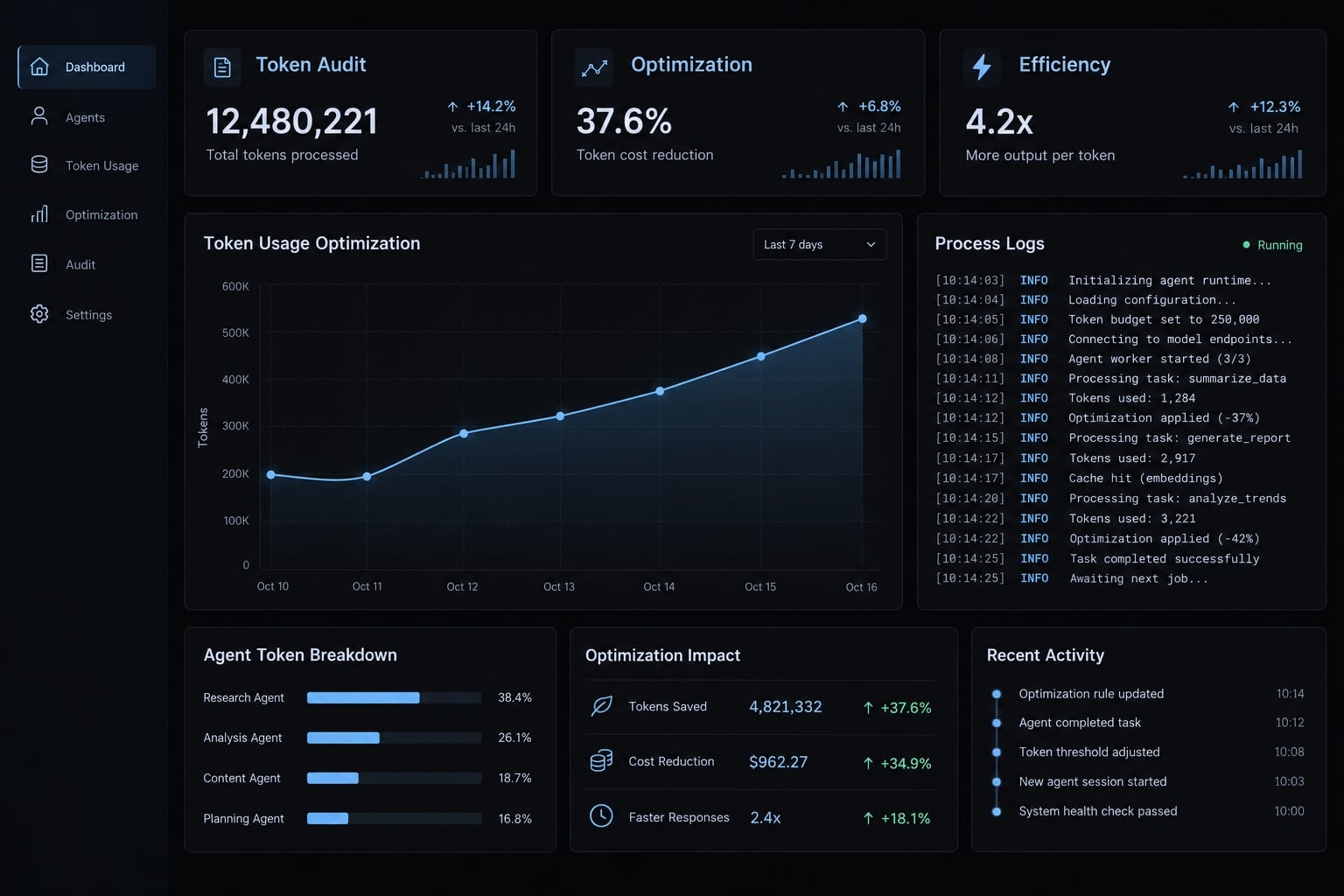Select the 'System health check passed' activity
This screenshot has width=1344, height=896.
tap(1098, 811)
